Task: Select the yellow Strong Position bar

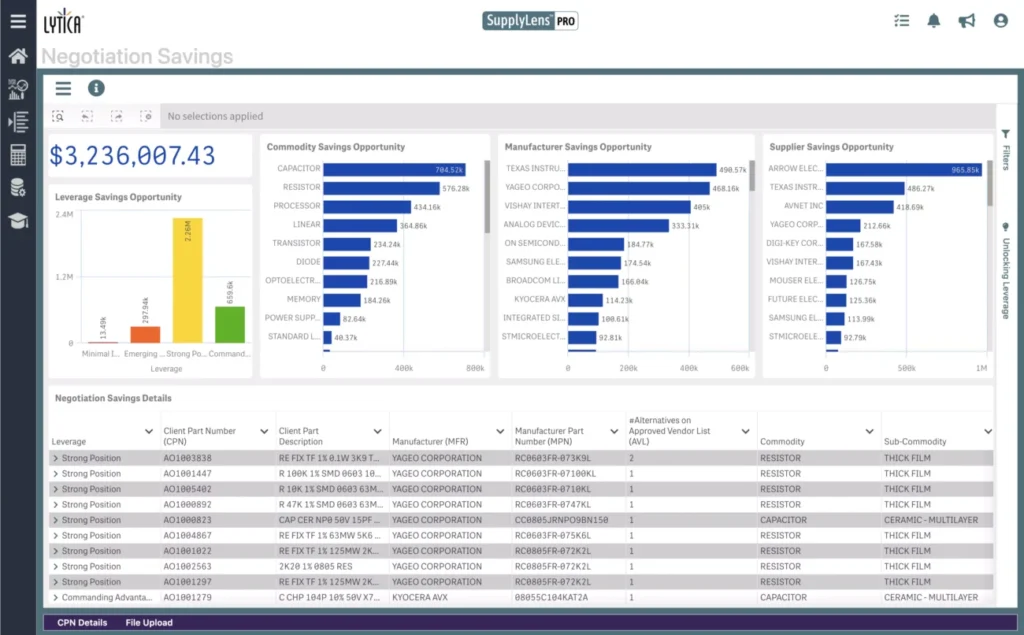Action: [x=187, y=280]
